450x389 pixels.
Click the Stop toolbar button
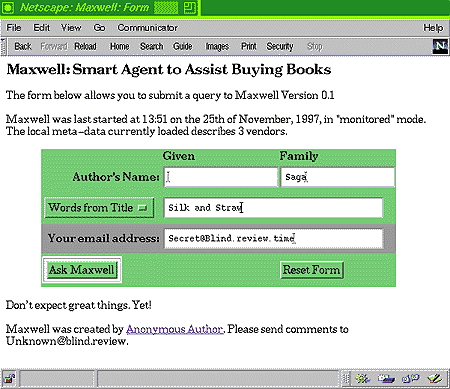tap(315, 46)
